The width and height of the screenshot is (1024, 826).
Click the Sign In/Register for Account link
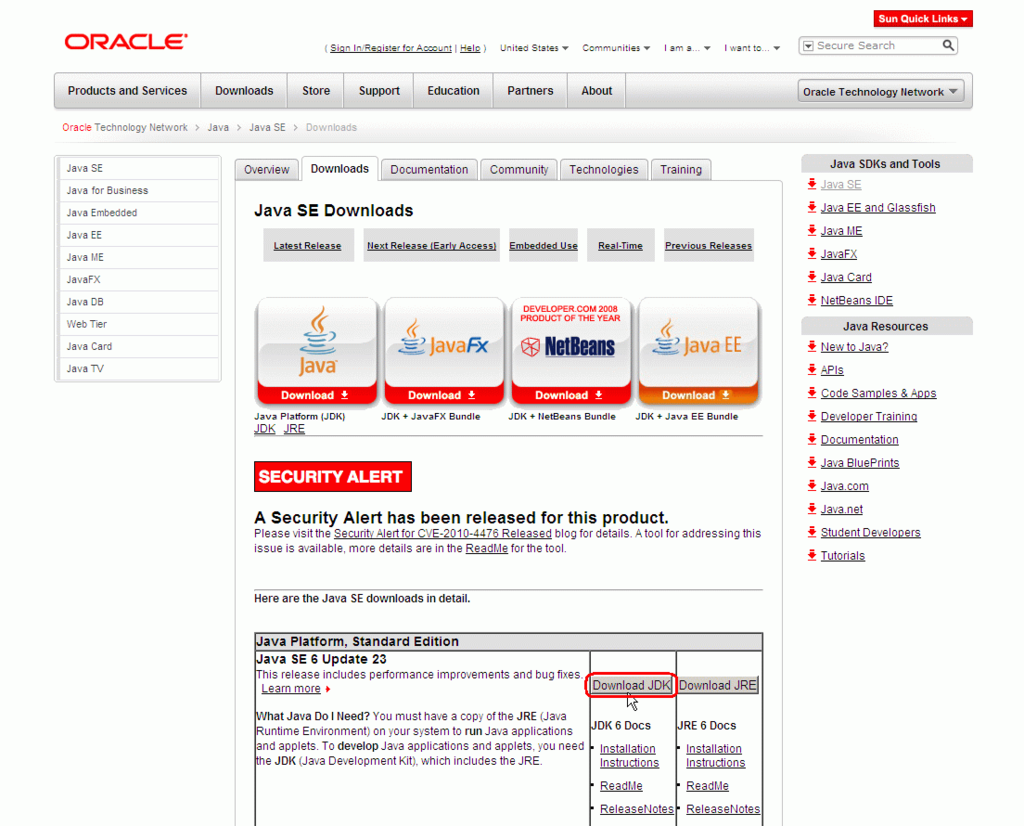click(x=391, y=48)
